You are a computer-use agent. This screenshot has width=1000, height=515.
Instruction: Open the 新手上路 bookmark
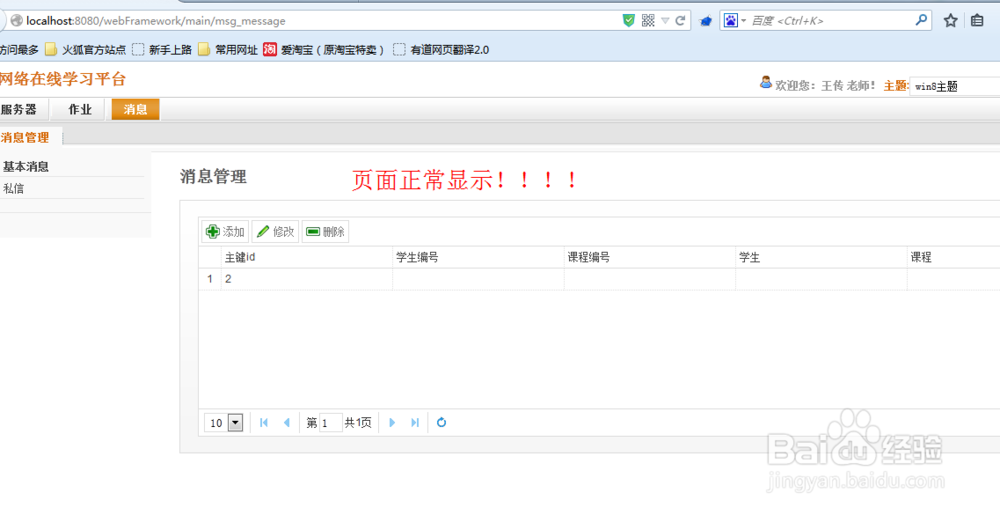(162, 50)
